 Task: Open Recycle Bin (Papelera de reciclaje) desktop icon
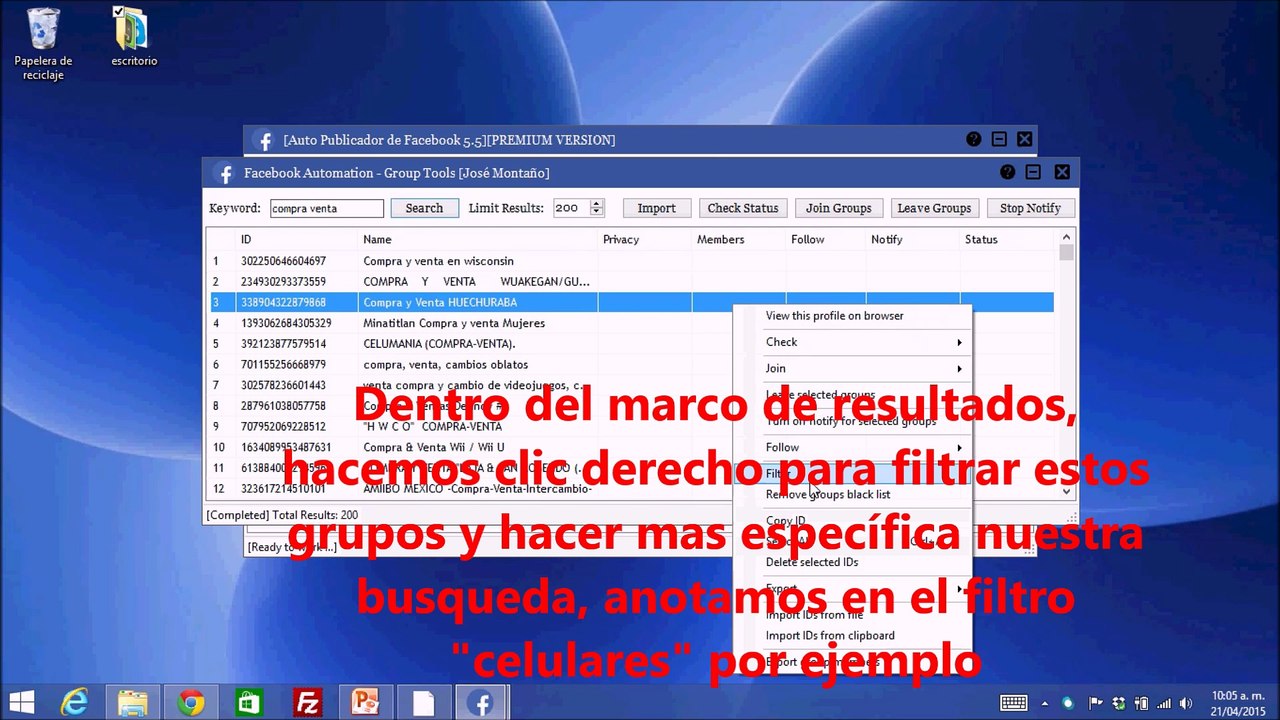click(43, 43)
